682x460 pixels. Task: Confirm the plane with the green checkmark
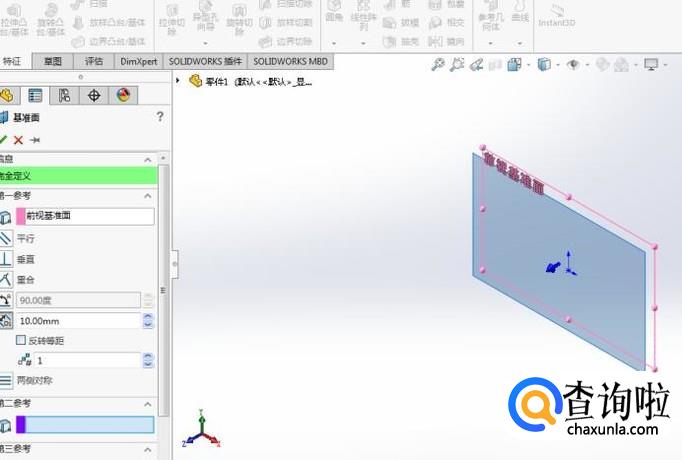(x=3, y=140)
